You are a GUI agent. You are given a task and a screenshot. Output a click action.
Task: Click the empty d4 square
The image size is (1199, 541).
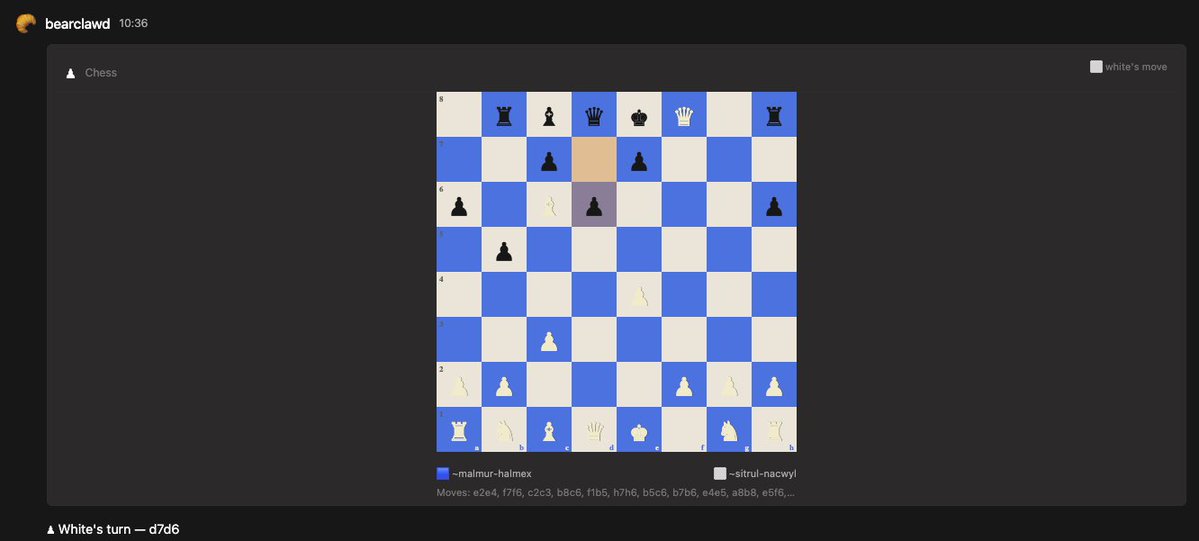[x=594, y=295]
